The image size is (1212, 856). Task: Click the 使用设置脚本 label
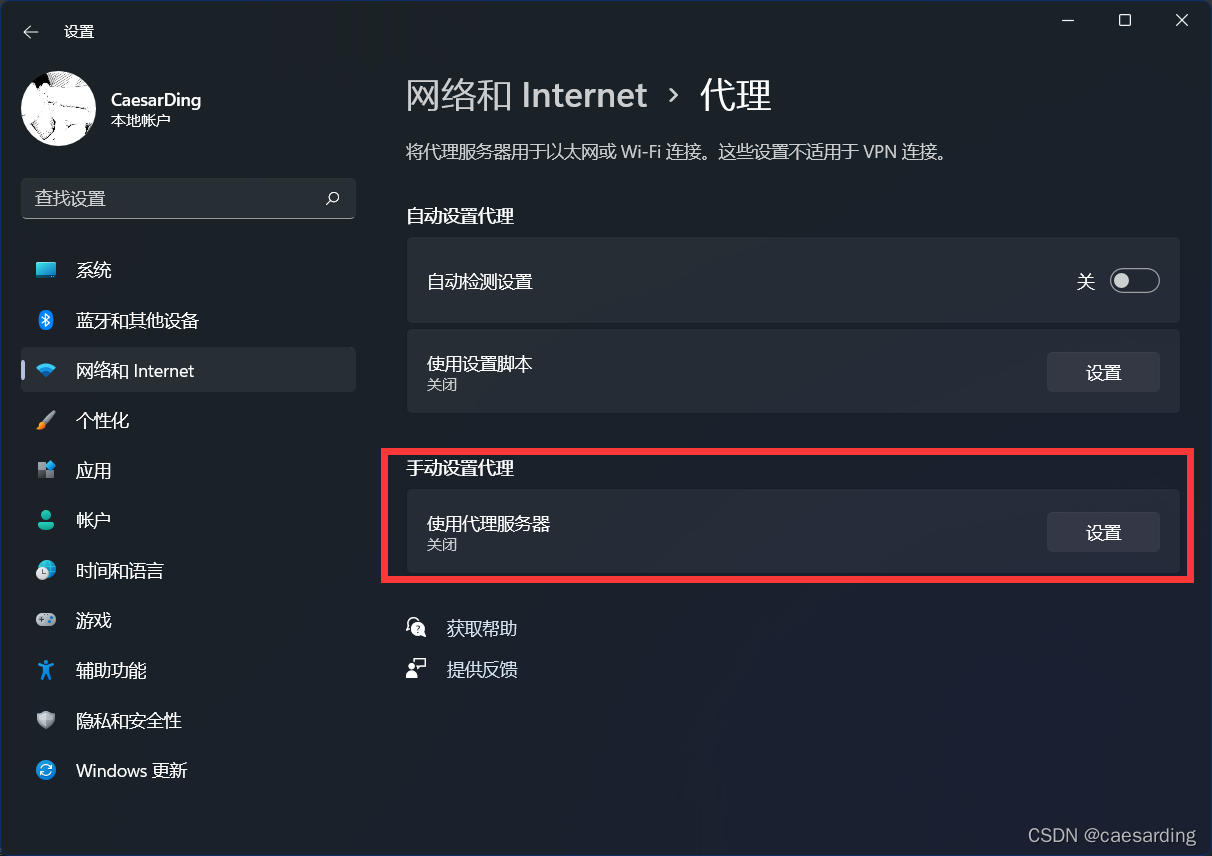[x=480, y=363]
